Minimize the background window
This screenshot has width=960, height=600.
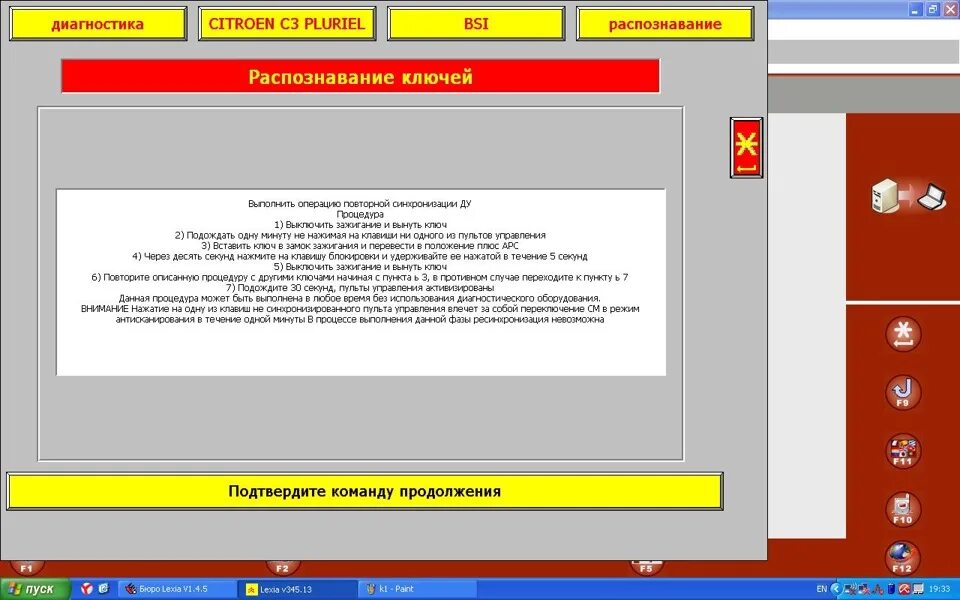coord(916,9)
